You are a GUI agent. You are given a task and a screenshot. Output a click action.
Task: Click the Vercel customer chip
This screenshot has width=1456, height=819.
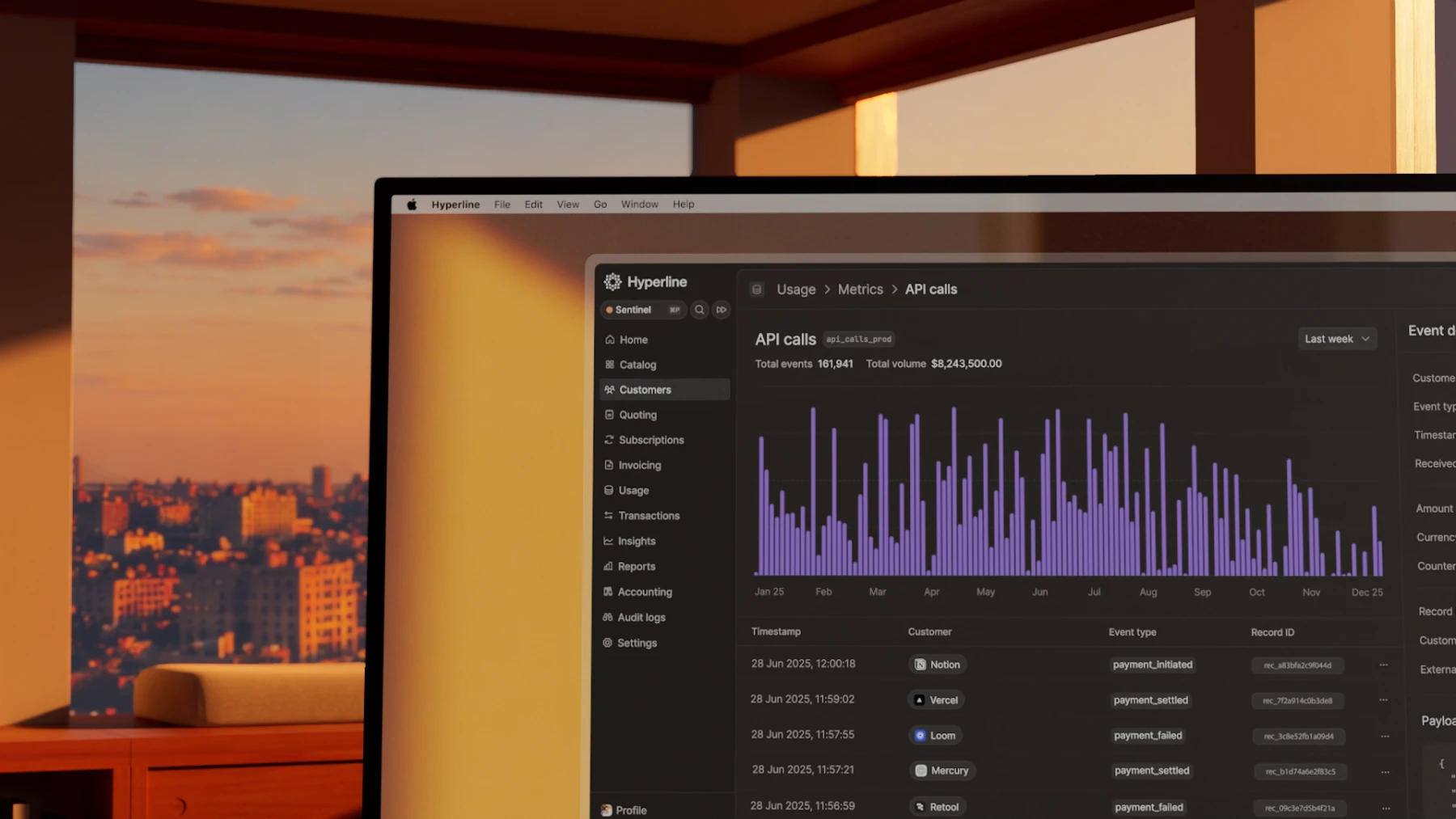pos(936,700)
